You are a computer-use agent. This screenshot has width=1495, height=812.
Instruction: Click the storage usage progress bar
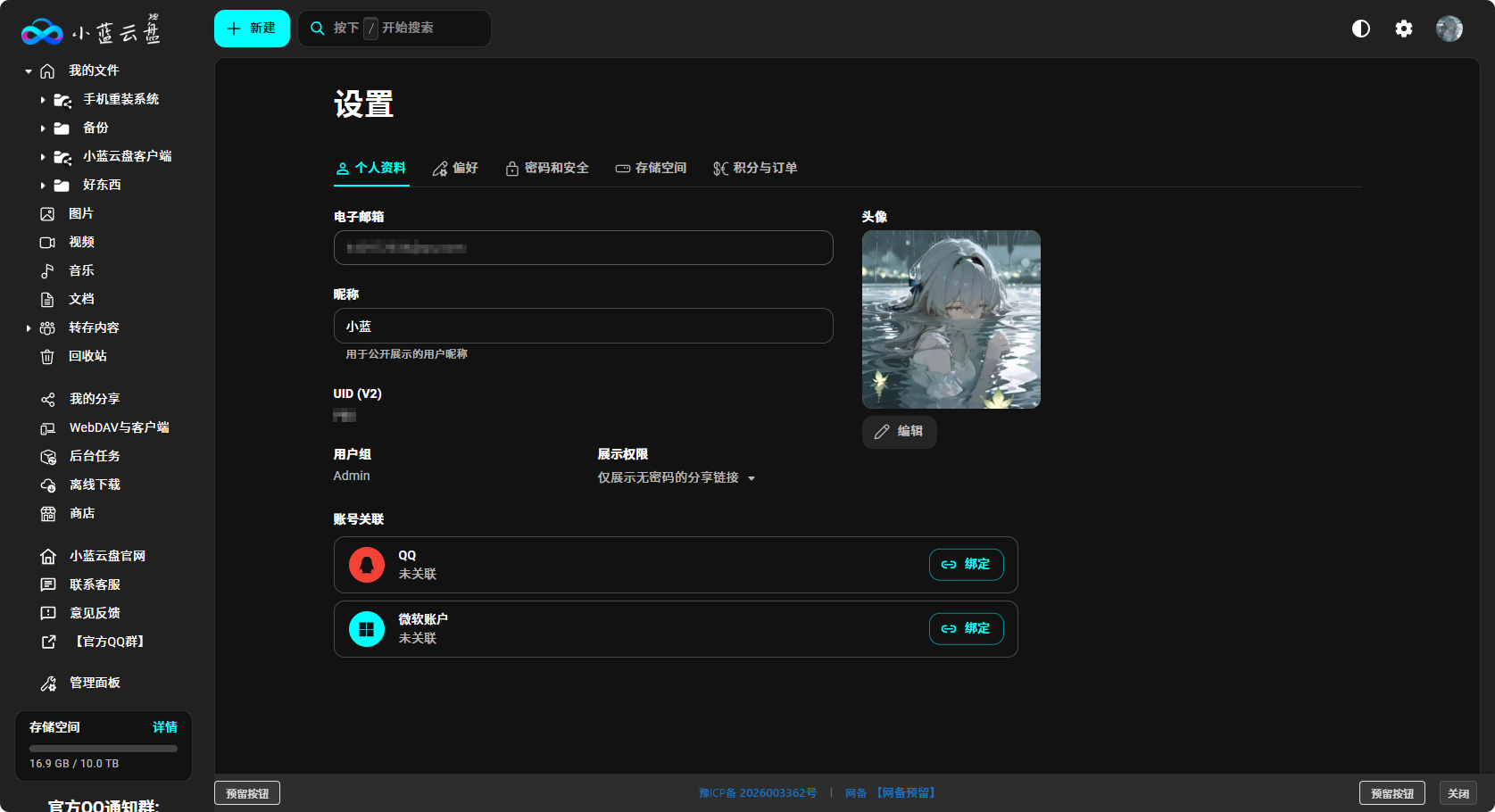pos(103,749)
